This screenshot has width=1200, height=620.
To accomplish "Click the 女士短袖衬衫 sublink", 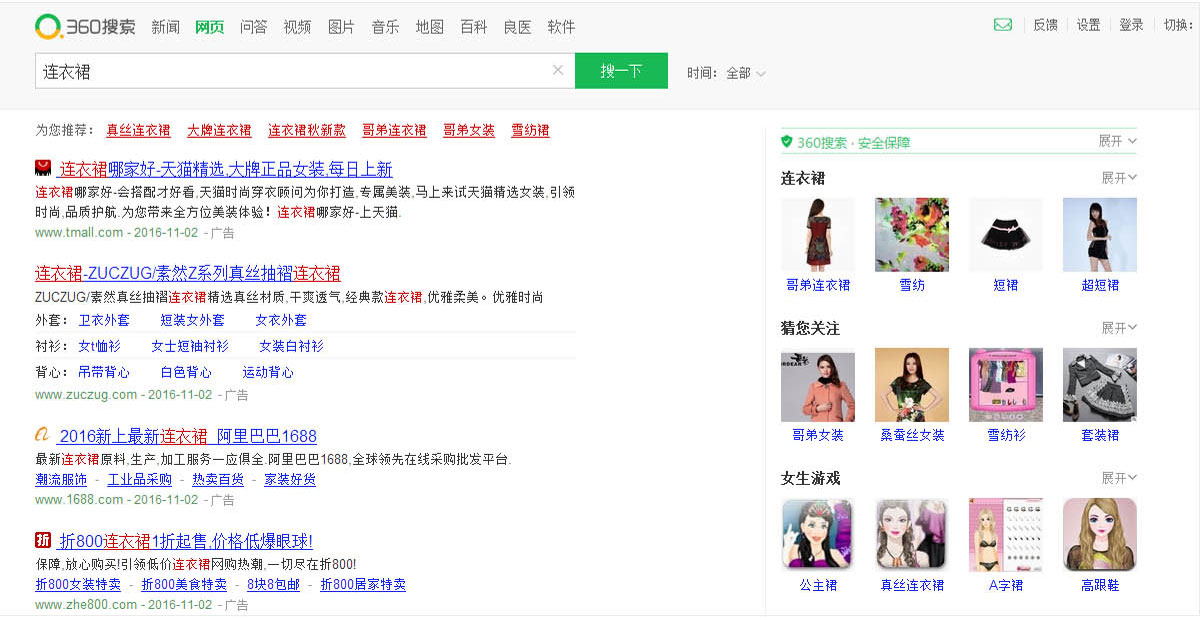I will [x=190, y=346].
